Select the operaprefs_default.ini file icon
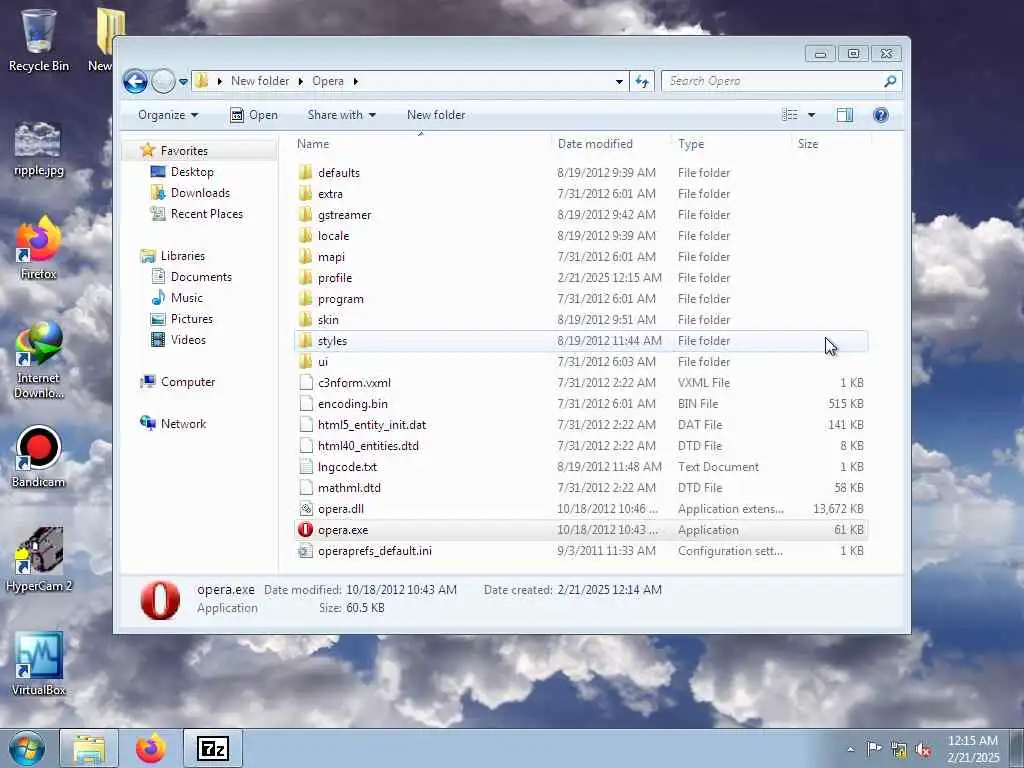 pos(305,551)
